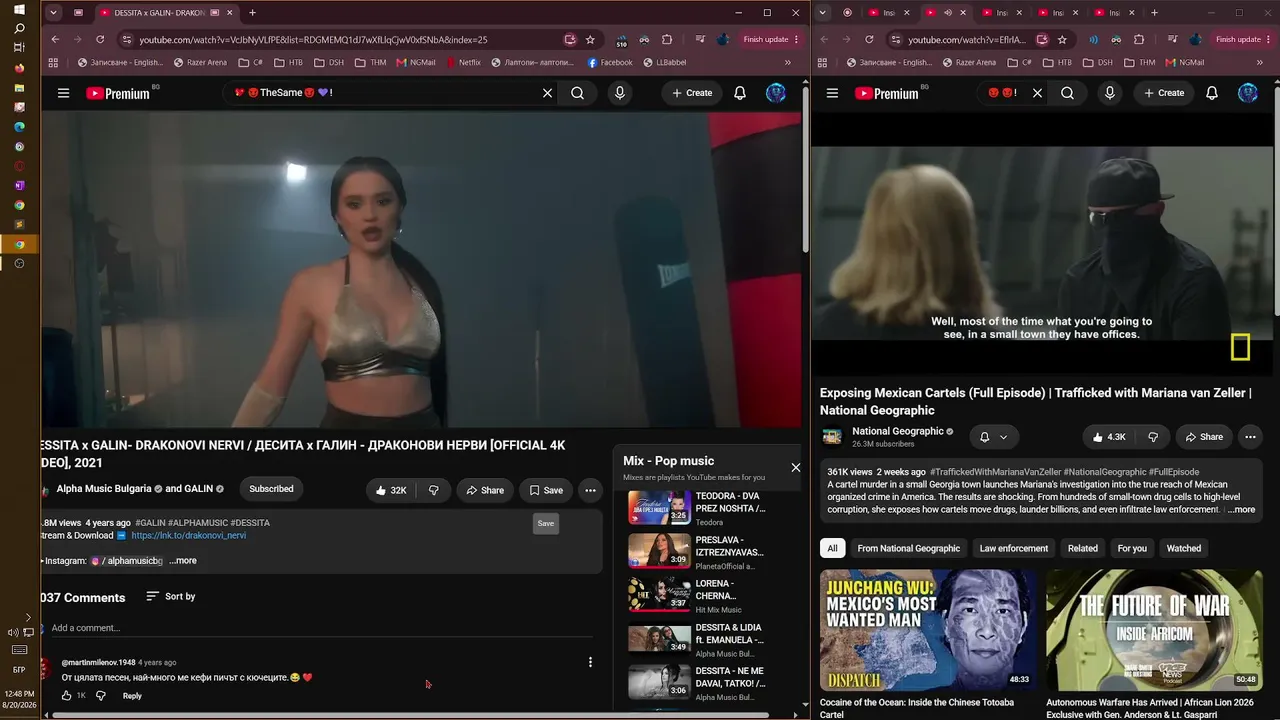Expand Mexican Cartels description with ...more
Viewport: 1280px width, 720px height.
pos(1240,510)
